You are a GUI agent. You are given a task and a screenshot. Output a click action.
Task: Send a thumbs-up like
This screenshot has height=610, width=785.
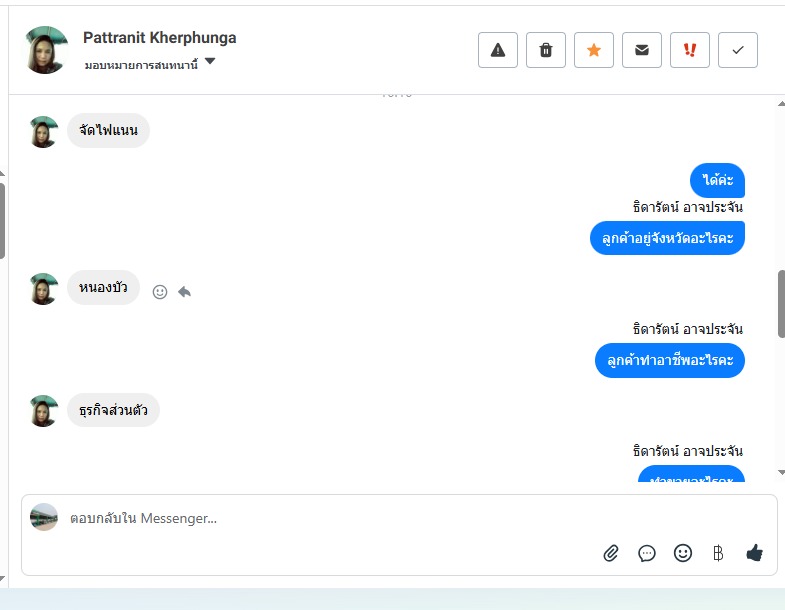click(x=754, y=553)
